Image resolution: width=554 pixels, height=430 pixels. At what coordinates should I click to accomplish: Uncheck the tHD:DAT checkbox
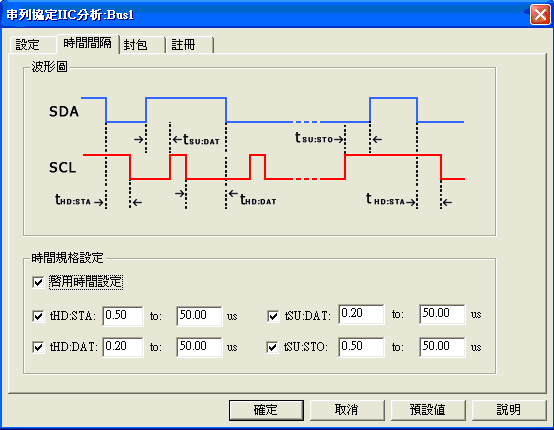coord(38,347)
